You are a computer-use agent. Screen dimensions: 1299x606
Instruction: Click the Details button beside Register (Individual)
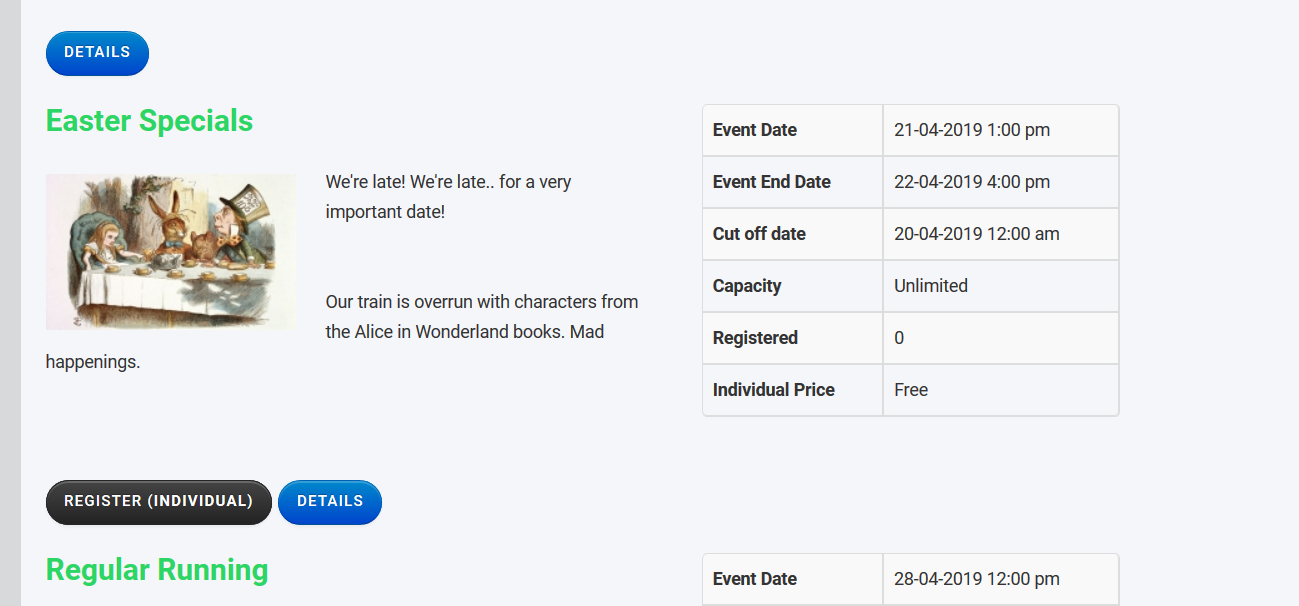click(x=329, y=502)
